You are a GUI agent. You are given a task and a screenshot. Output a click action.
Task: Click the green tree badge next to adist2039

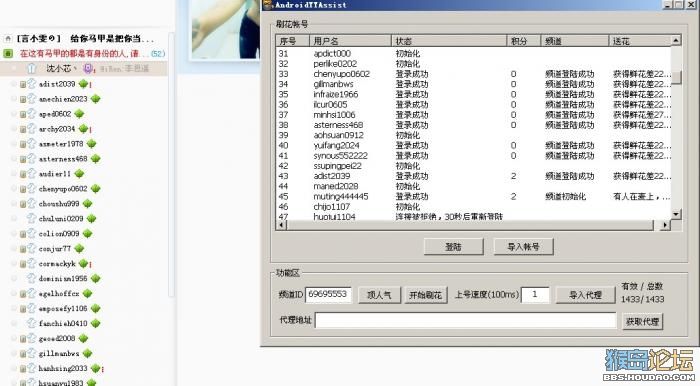[x=83, y=84]
